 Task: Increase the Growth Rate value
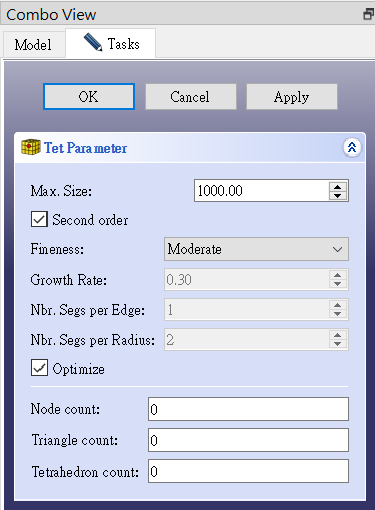[x=338, y=275]
